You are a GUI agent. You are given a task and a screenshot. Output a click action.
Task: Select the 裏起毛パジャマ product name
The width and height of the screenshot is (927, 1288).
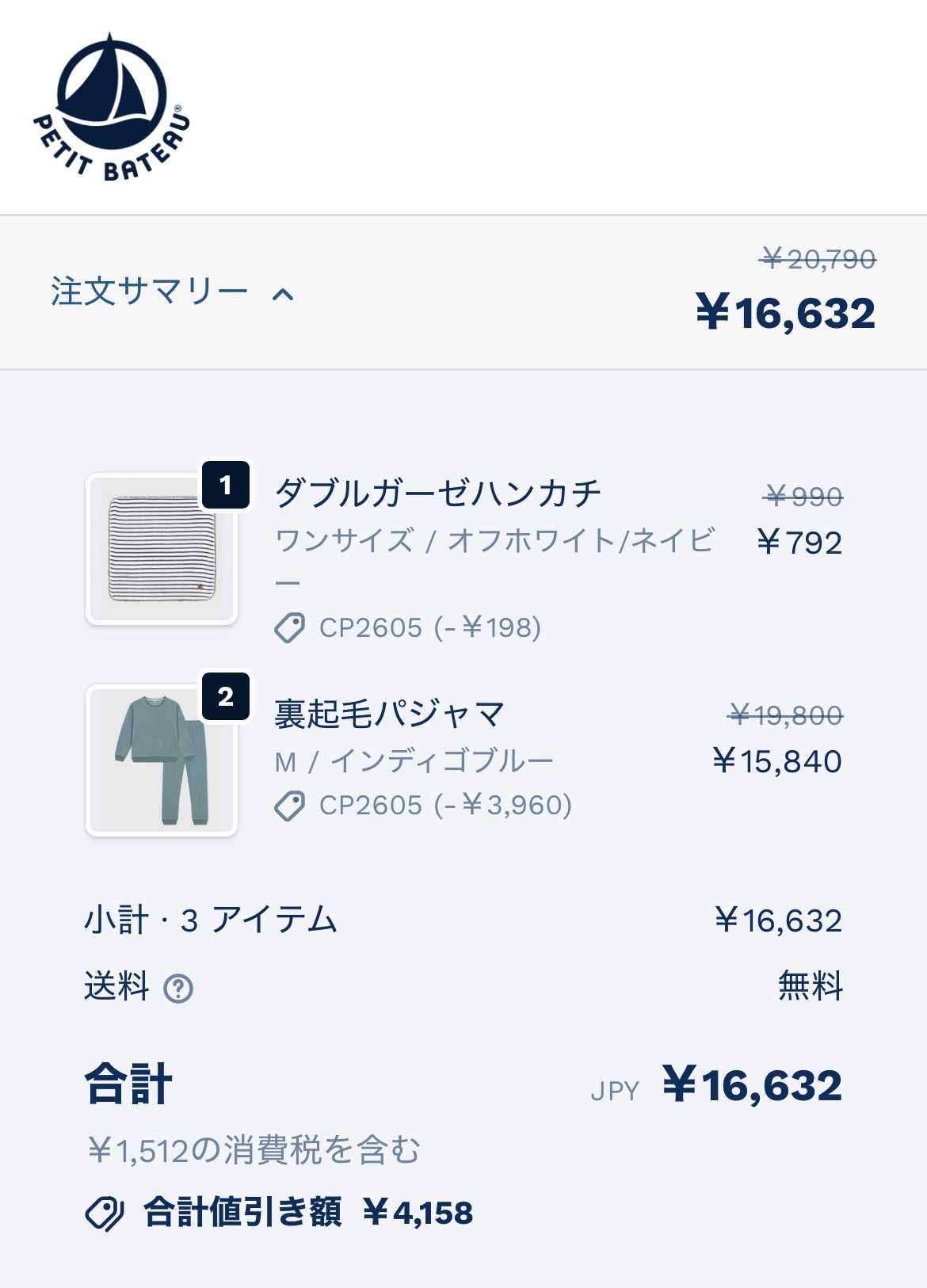pos(389,714)
